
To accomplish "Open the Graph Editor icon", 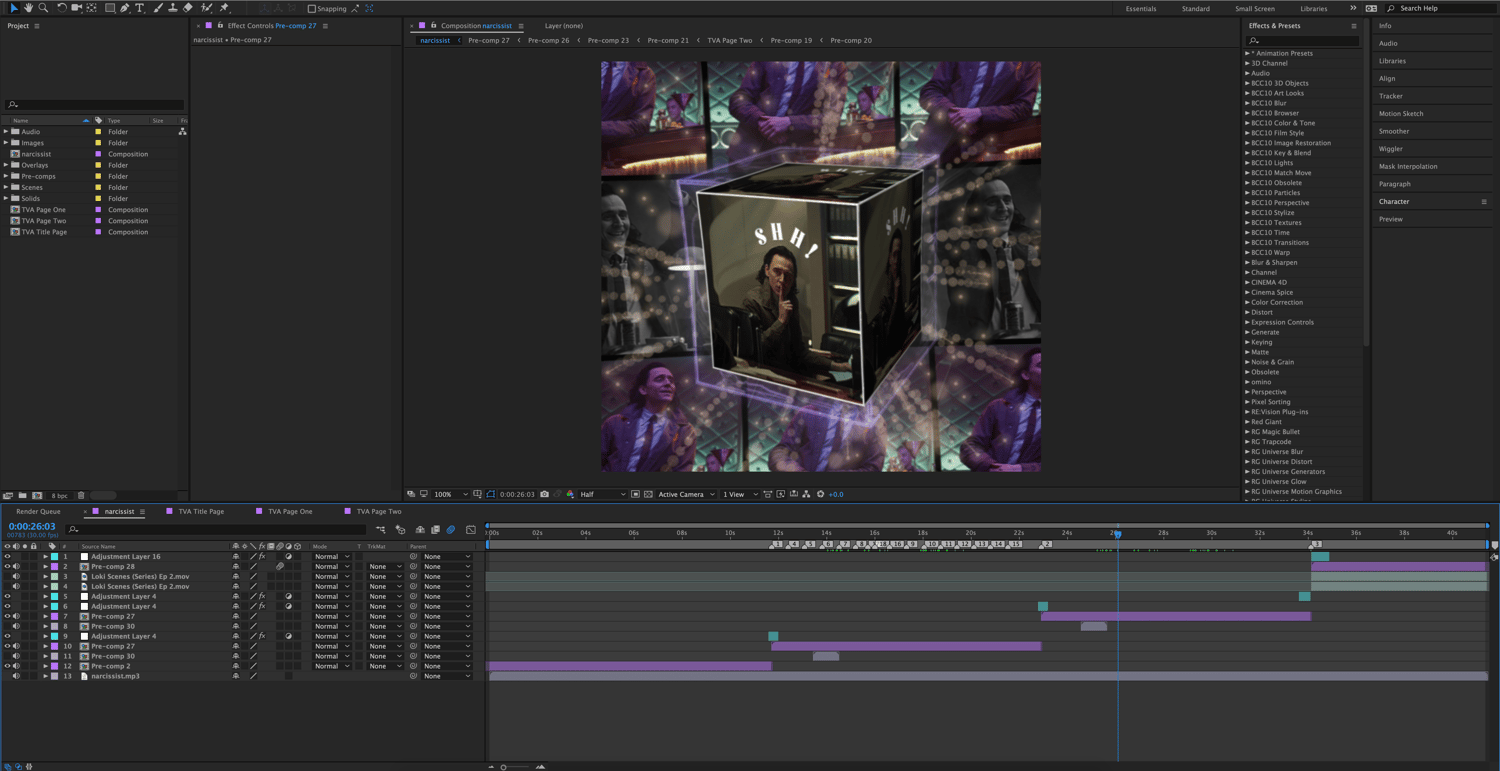I will [471, 530].
